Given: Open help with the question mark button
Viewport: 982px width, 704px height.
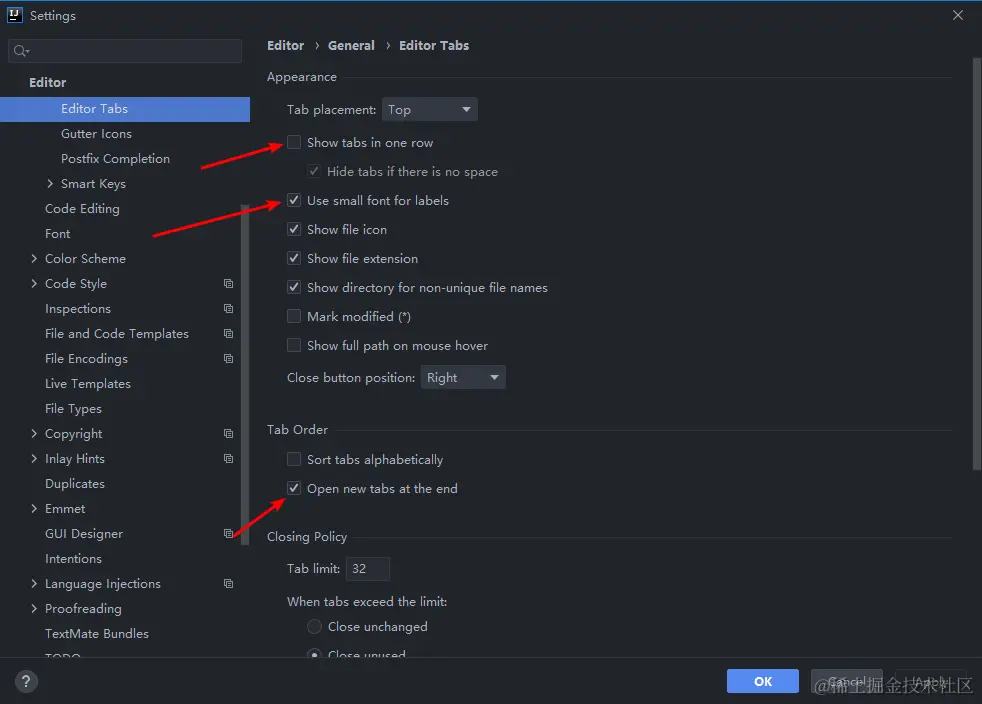Looking at the screenshot, I should pyautogui.click(x=26, y=681).
